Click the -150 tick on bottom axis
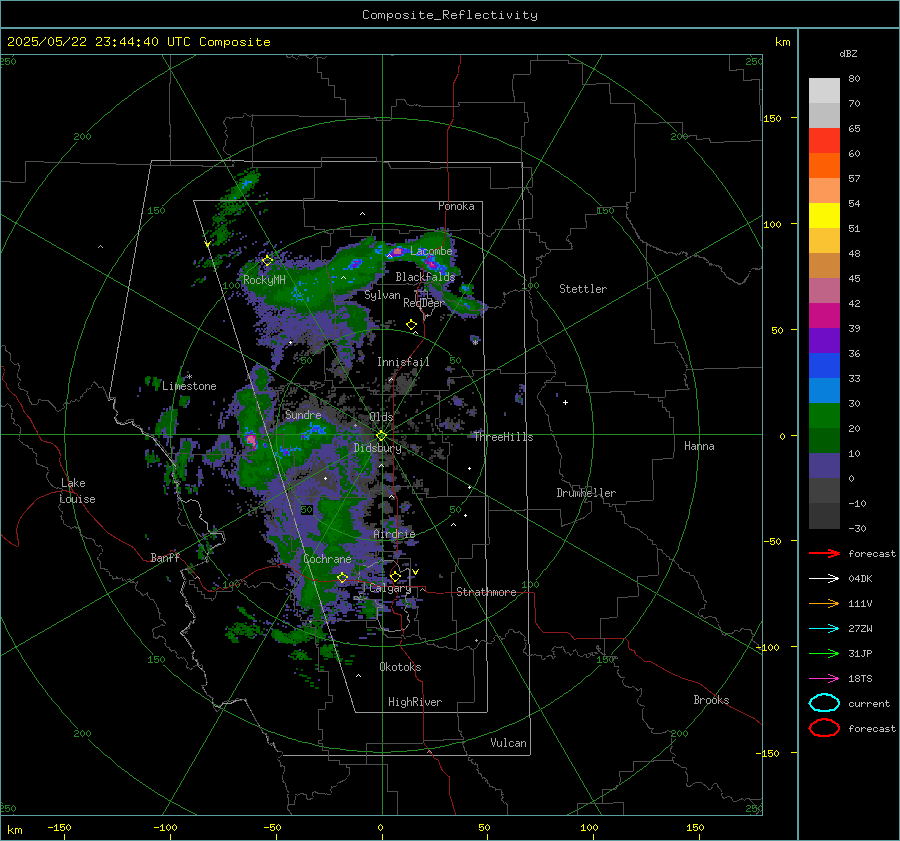 59,827
